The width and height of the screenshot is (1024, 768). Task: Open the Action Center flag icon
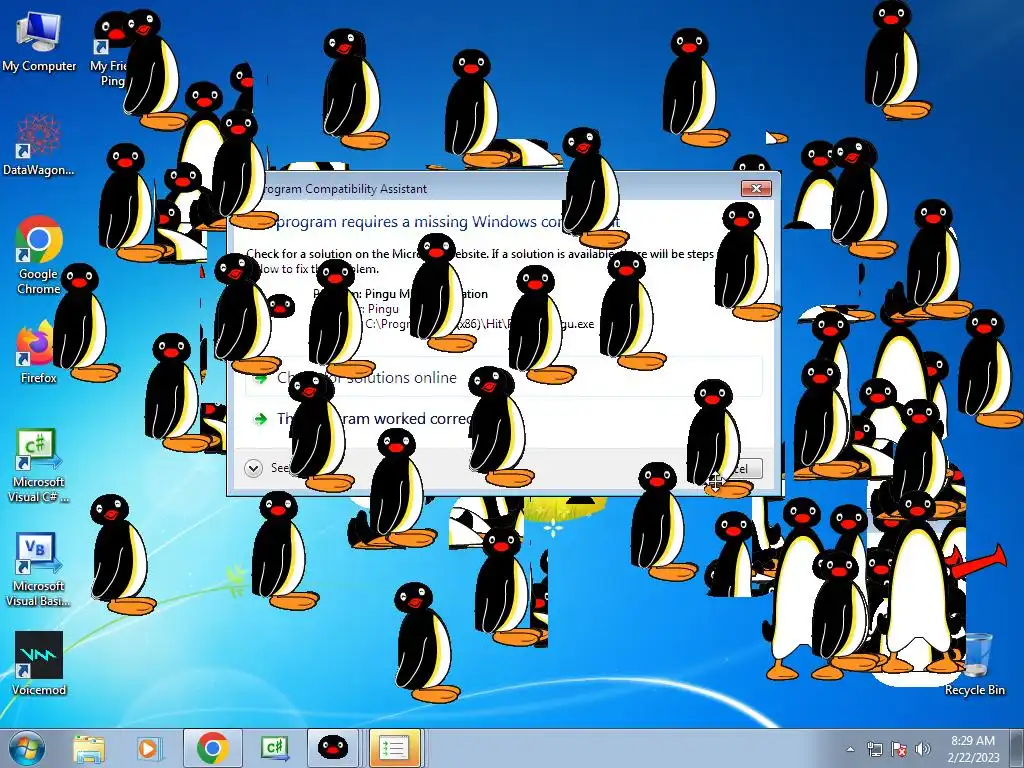point(899,749)
